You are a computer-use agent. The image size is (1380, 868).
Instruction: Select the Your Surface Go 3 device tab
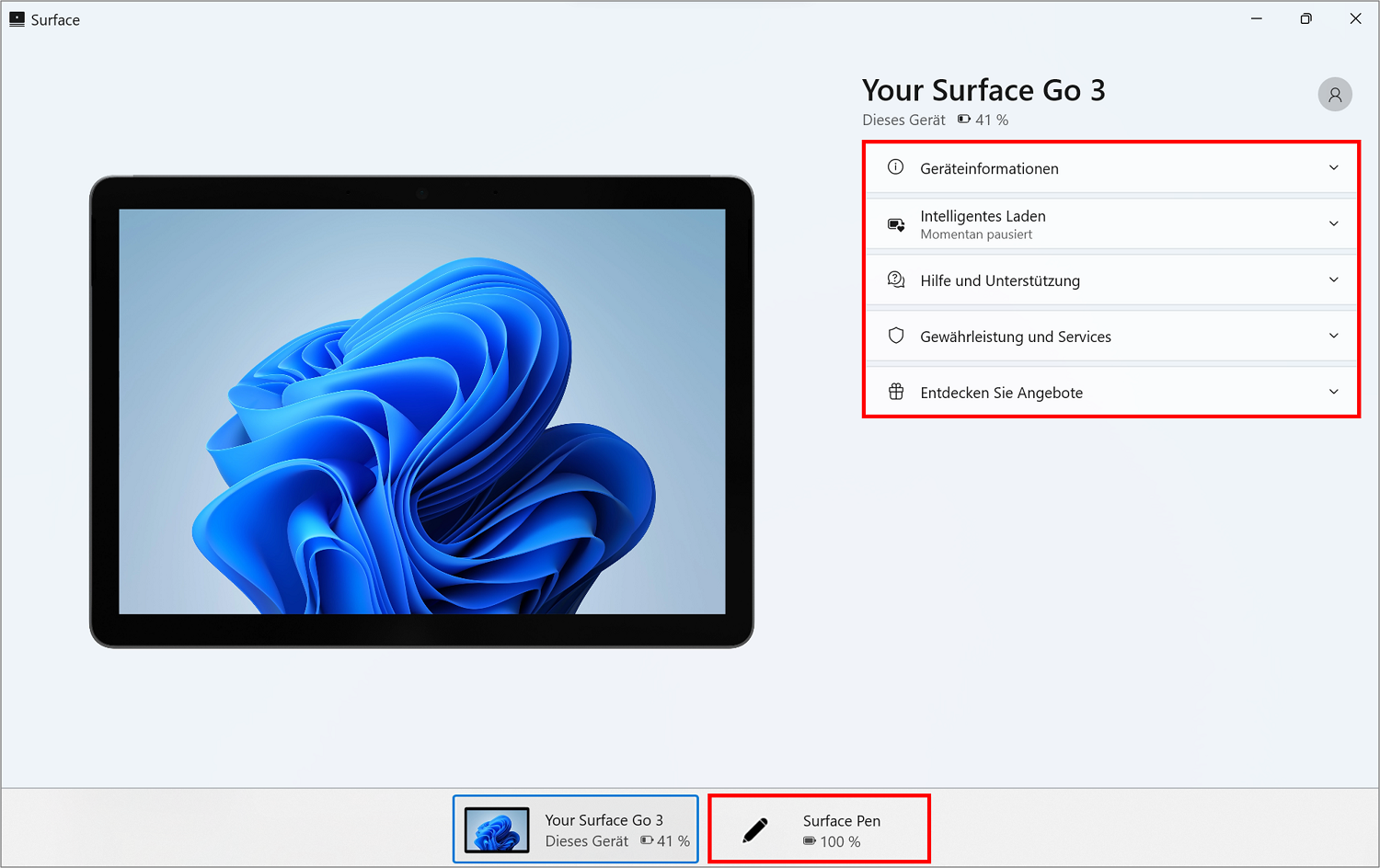(x=576, y=829)
